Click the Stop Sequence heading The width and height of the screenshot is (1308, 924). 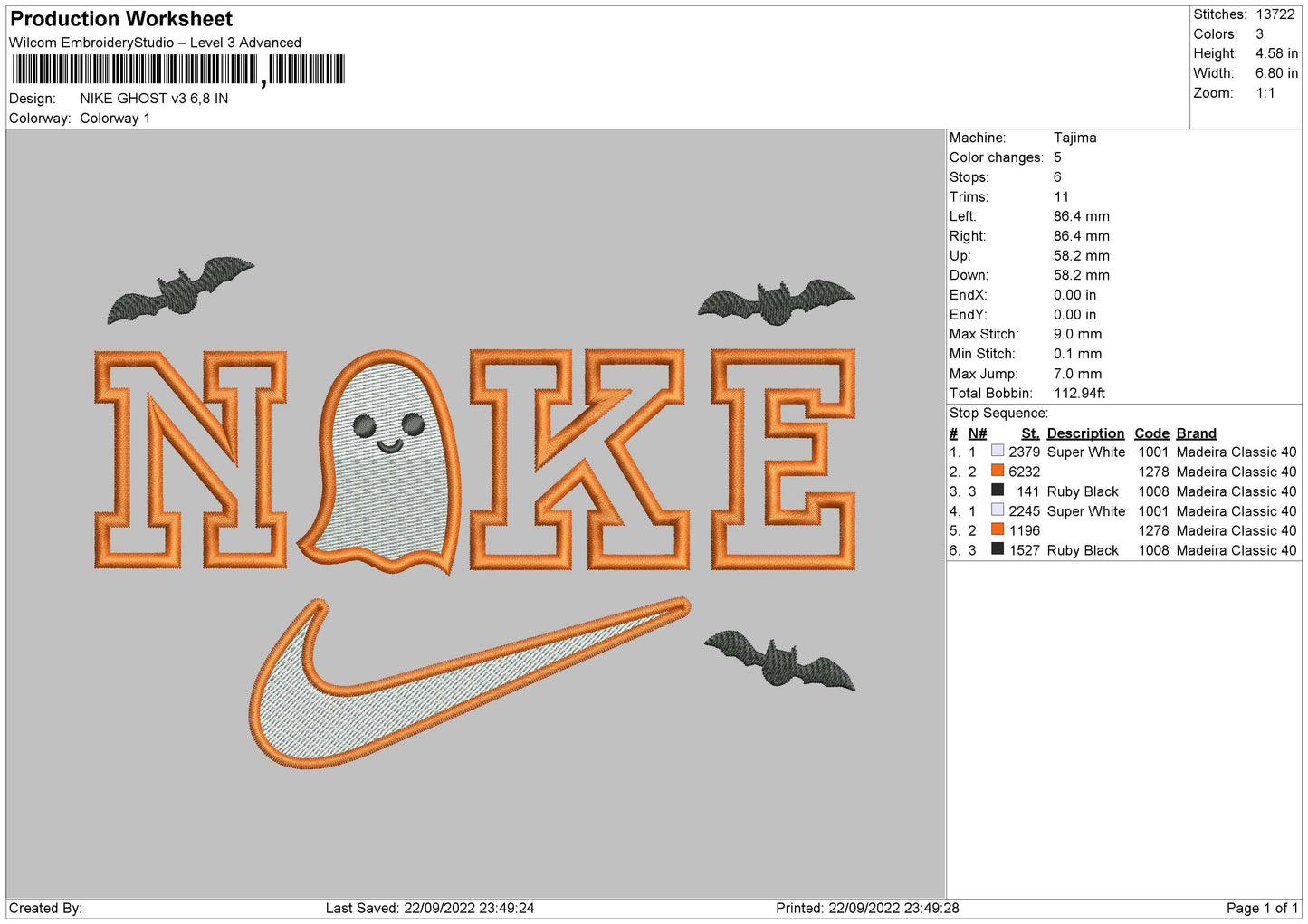tap(998, 414)
